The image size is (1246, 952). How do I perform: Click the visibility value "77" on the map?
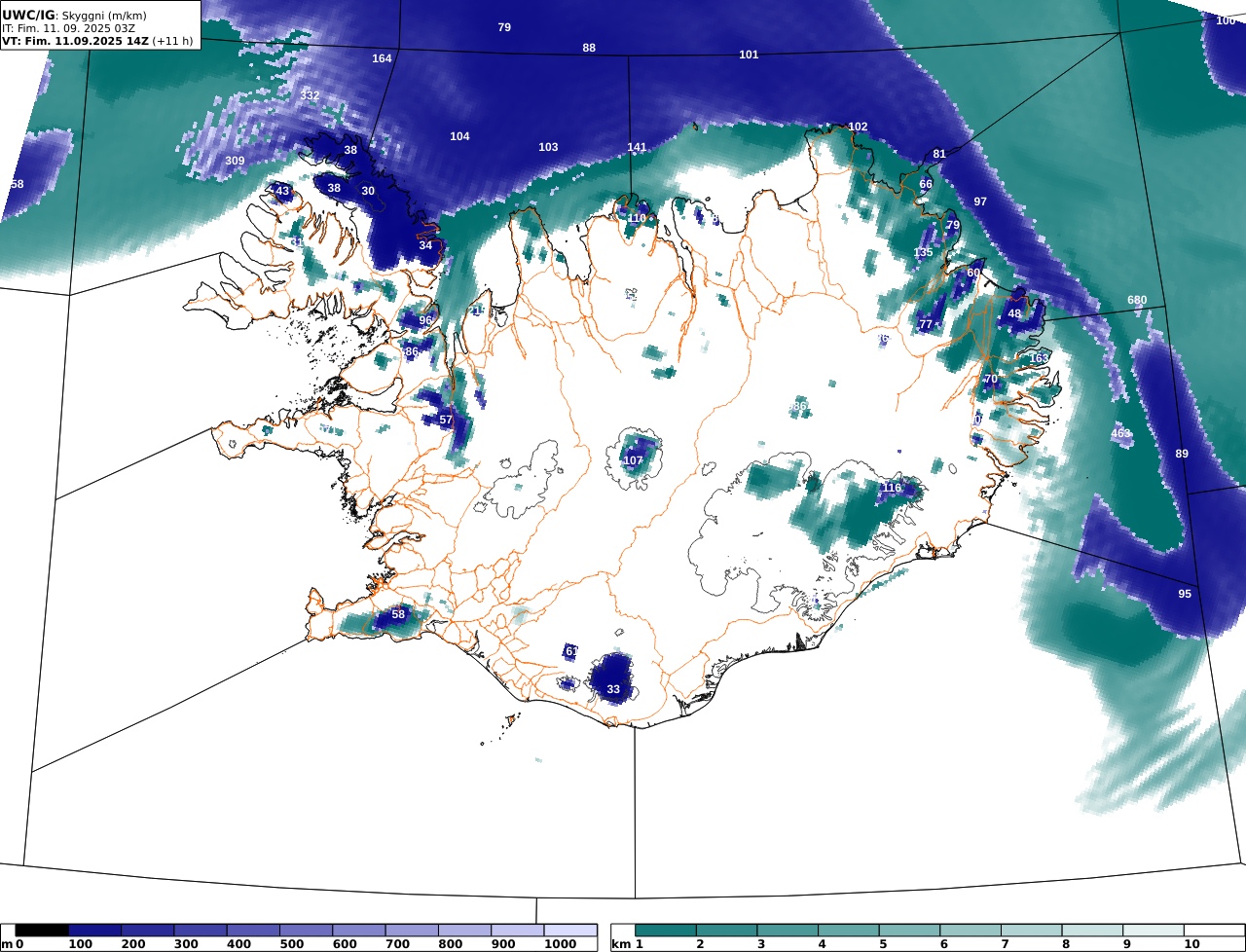point(926,324)
